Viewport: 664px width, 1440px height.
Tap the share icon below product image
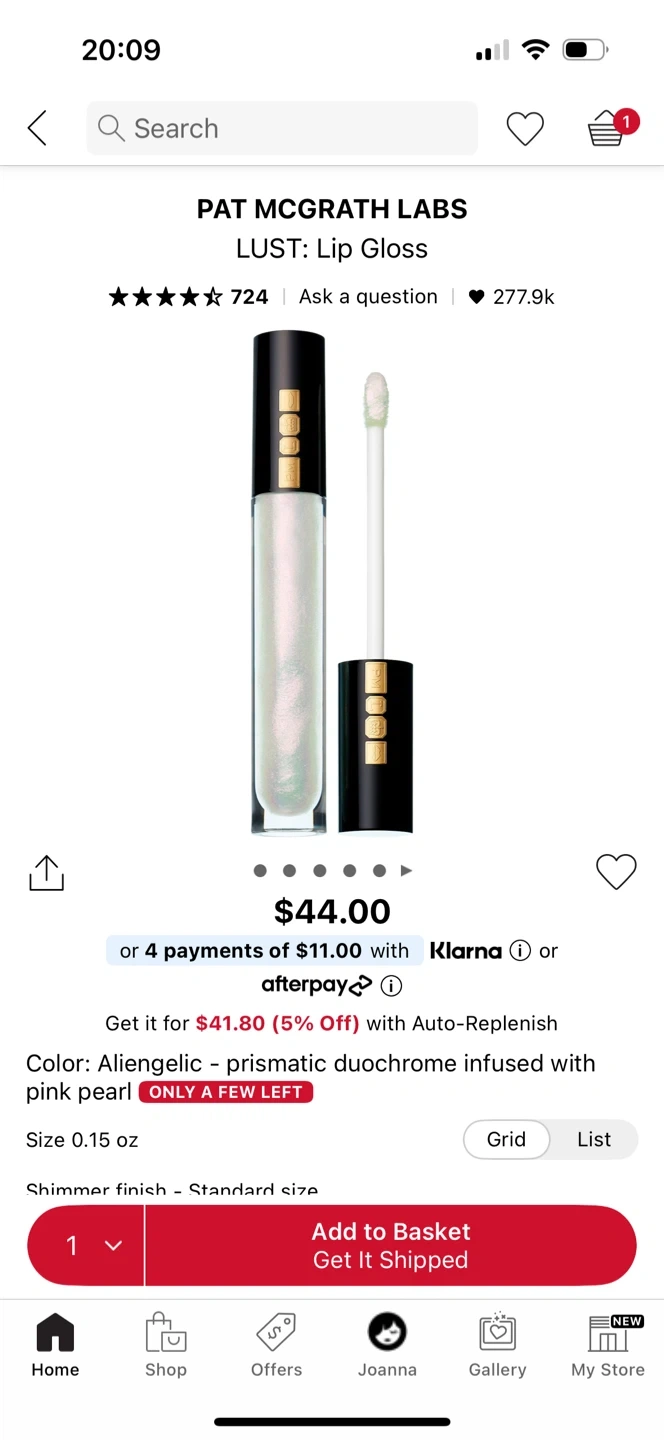pyautogui.click(x=46, y=872)
